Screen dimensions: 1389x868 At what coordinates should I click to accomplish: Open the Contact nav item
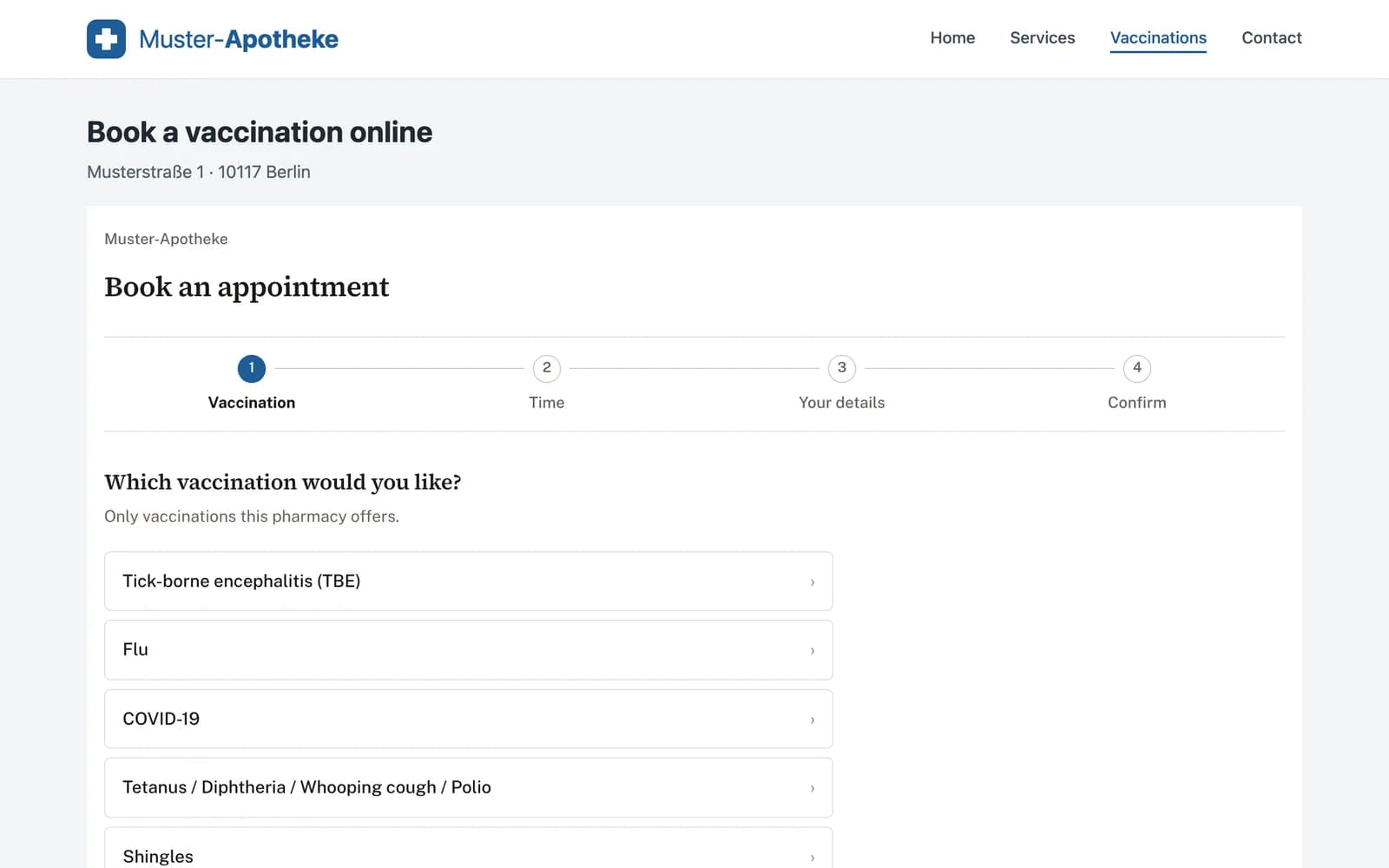1271,38
